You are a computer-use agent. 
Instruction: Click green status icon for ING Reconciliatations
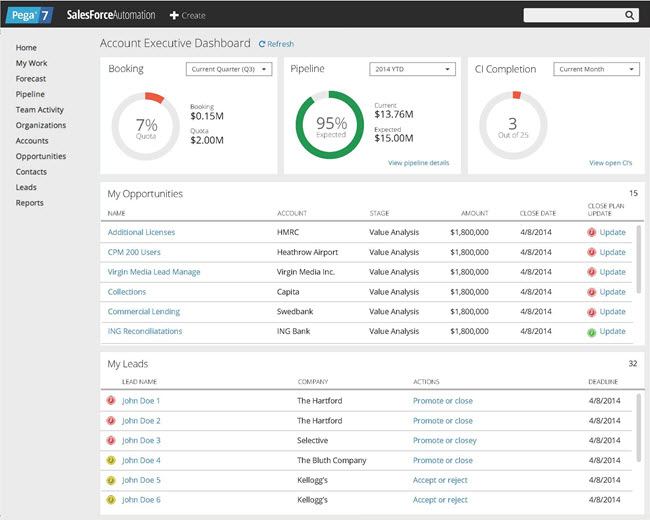592,332
